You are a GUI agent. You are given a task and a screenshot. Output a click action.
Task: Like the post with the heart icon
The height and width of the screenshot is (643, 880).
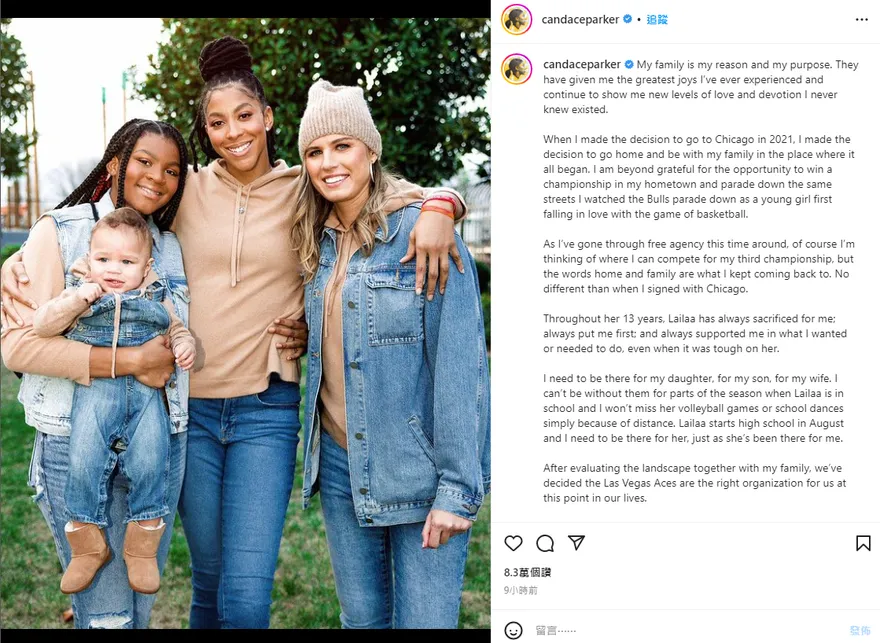coord(513,543)
